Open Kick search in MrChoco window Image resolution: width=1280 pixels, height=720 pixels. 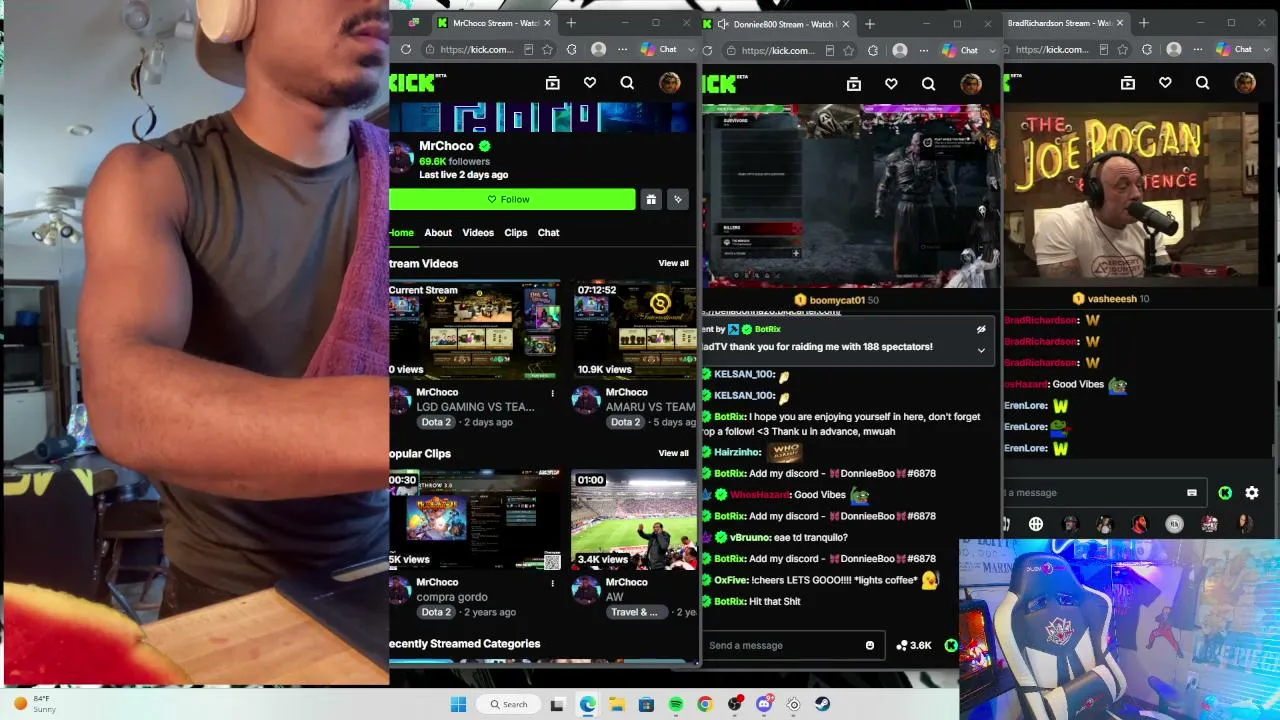click(x=627, y=84)
